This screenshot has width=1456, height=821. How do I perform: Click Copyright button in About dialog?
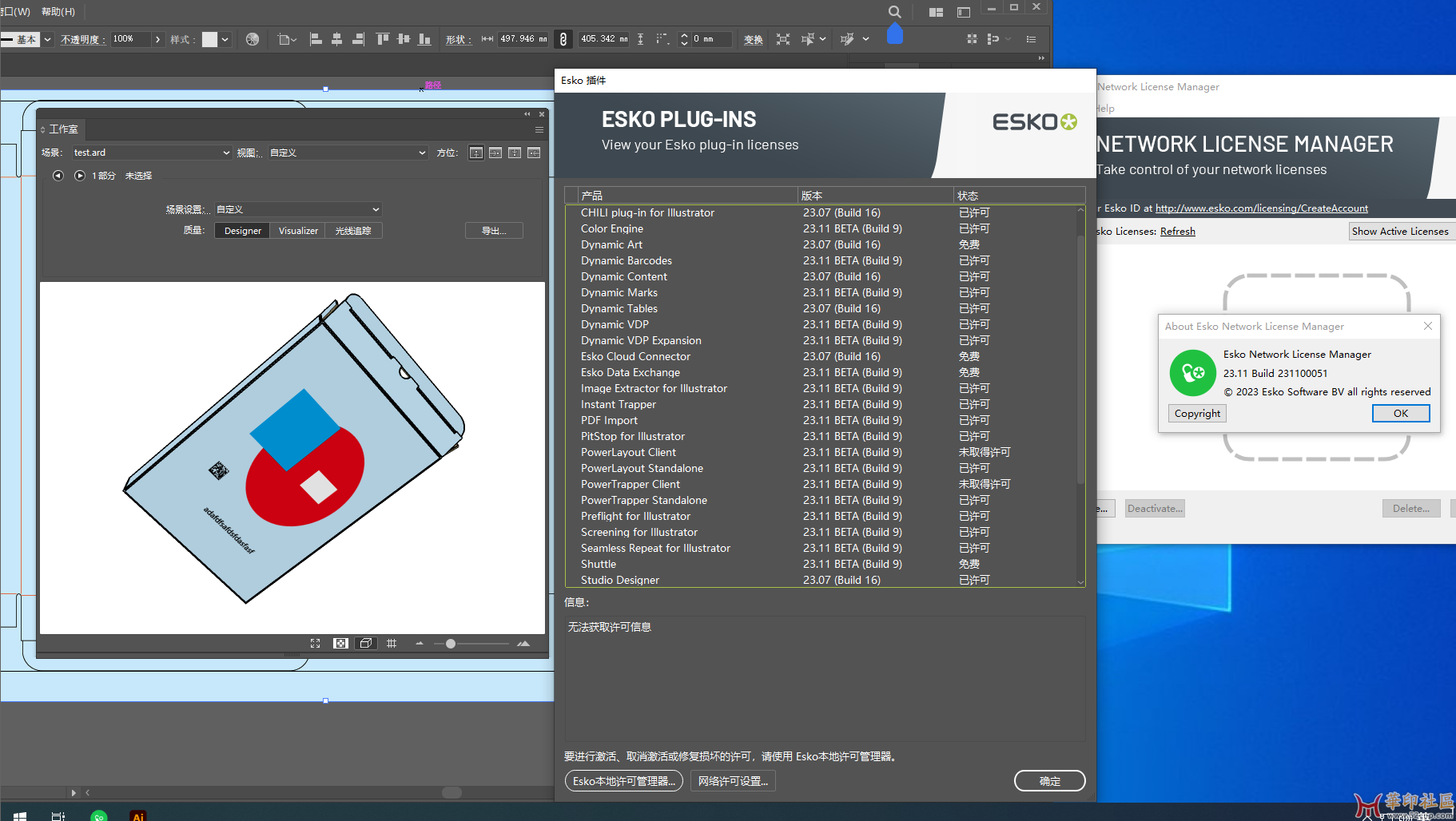point(1197,413)
